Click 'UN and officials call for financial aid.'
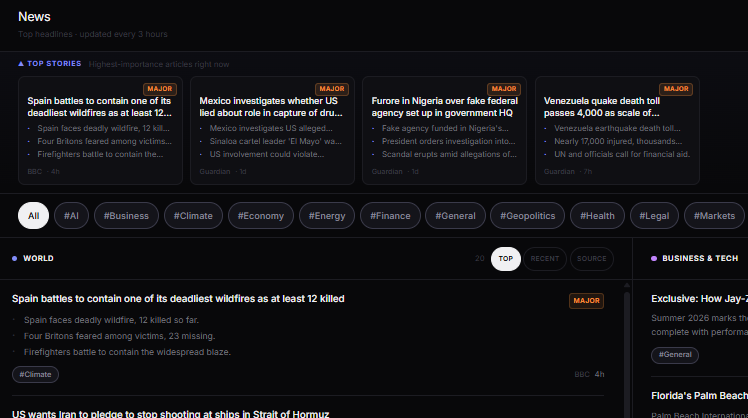Image resolution: width=748 pixels, height=418 pixels. pyautogui.click(x=622, y=154)
